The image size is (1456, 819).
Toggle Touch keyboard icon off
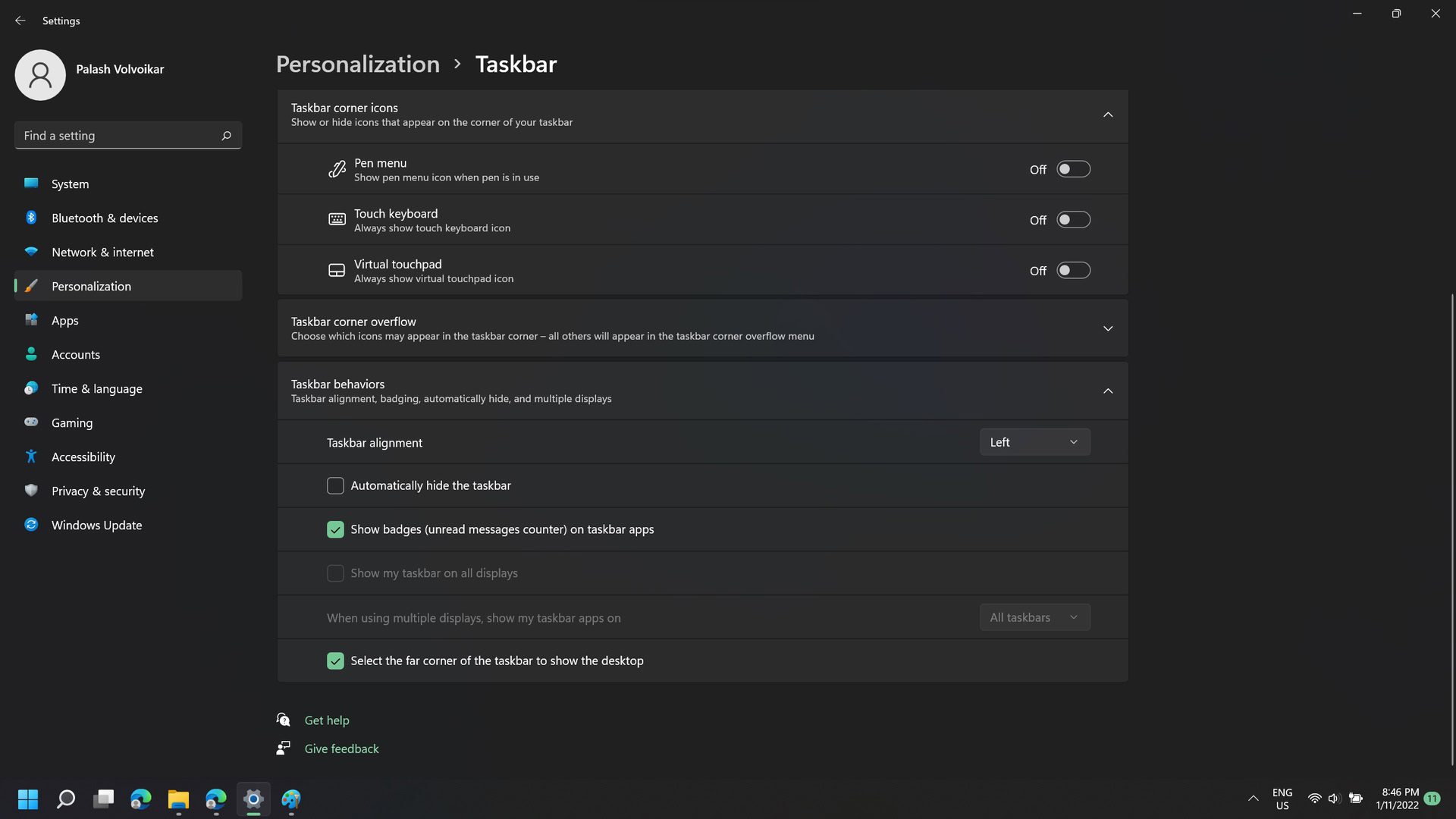(1072, 220)
